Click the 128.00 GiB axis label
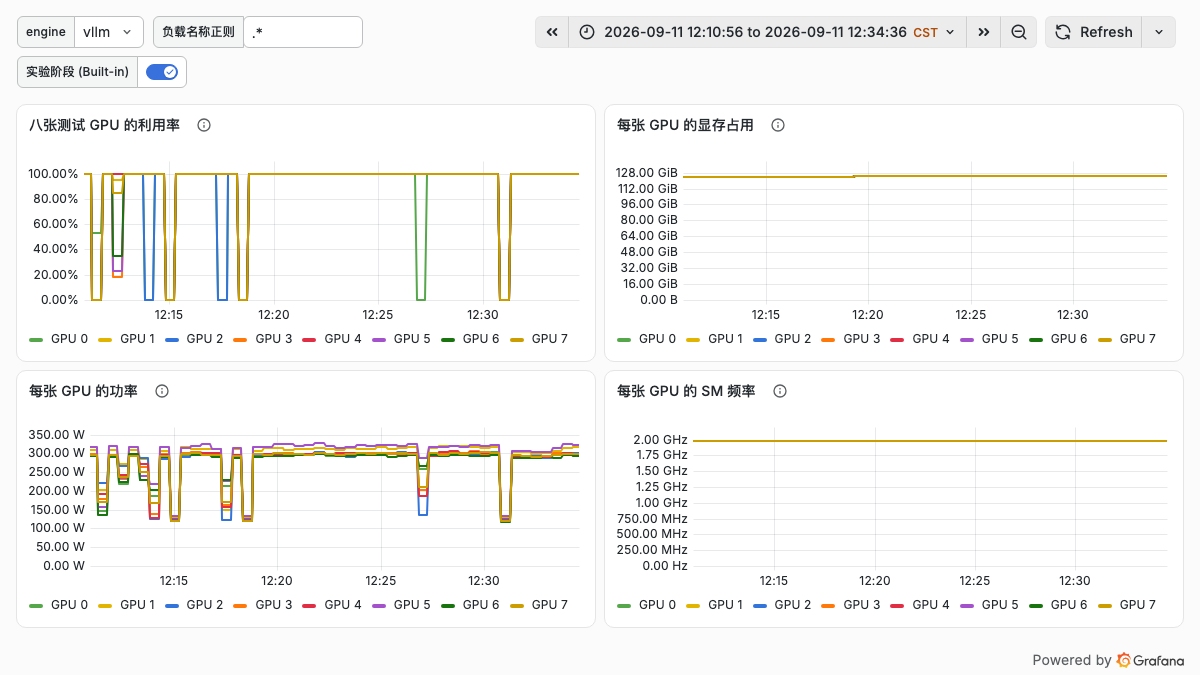1200x675 pixels. pos(647,173)
